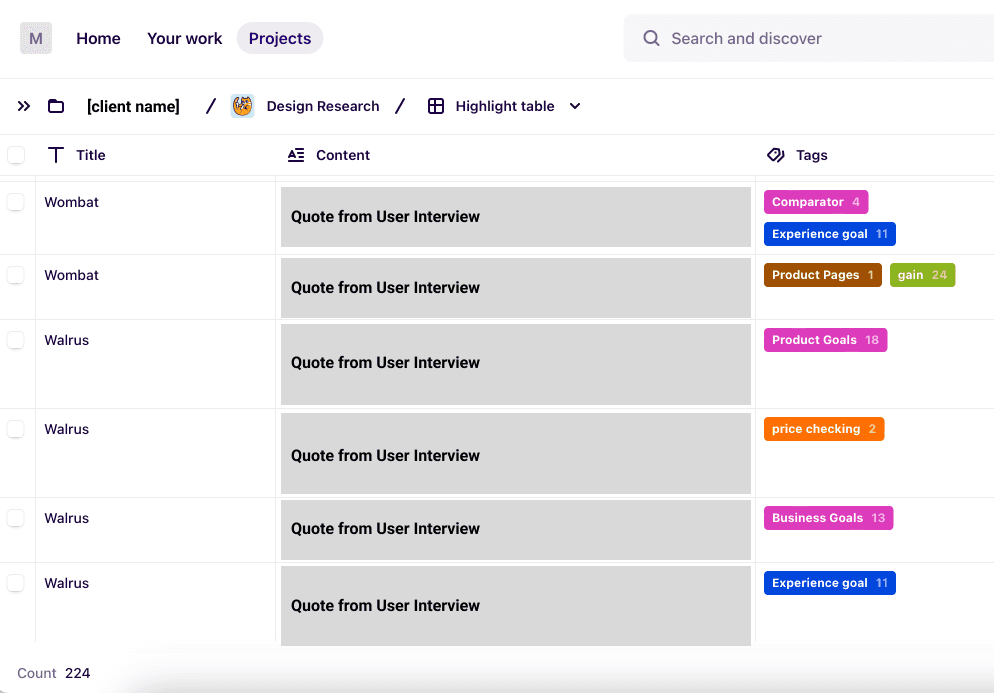Click the Title column header
This screenshot has width=994, height=693.
click(x=155, y=155)
